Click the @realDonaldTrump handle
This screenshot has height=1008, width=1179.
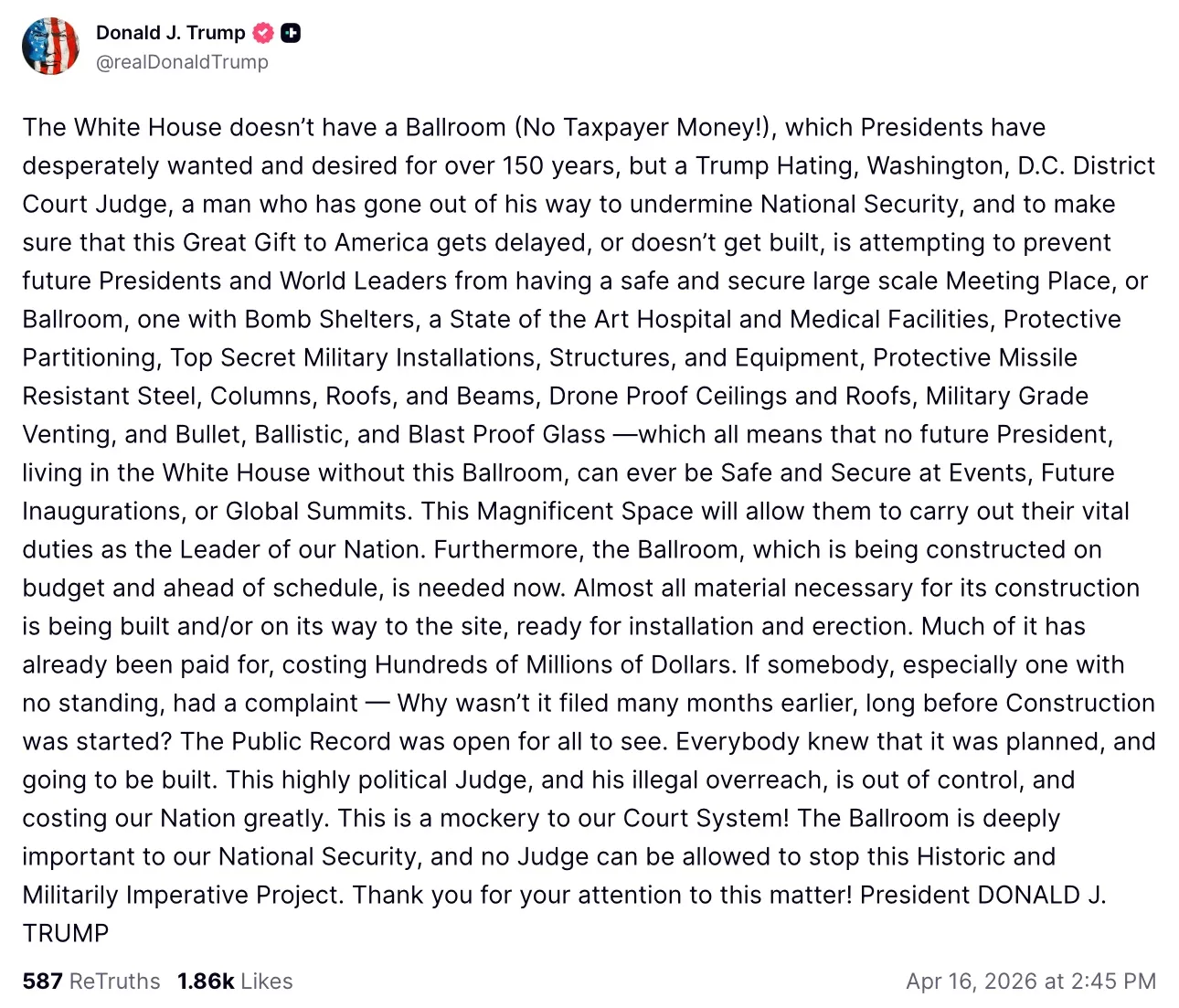tap(182, 62)
